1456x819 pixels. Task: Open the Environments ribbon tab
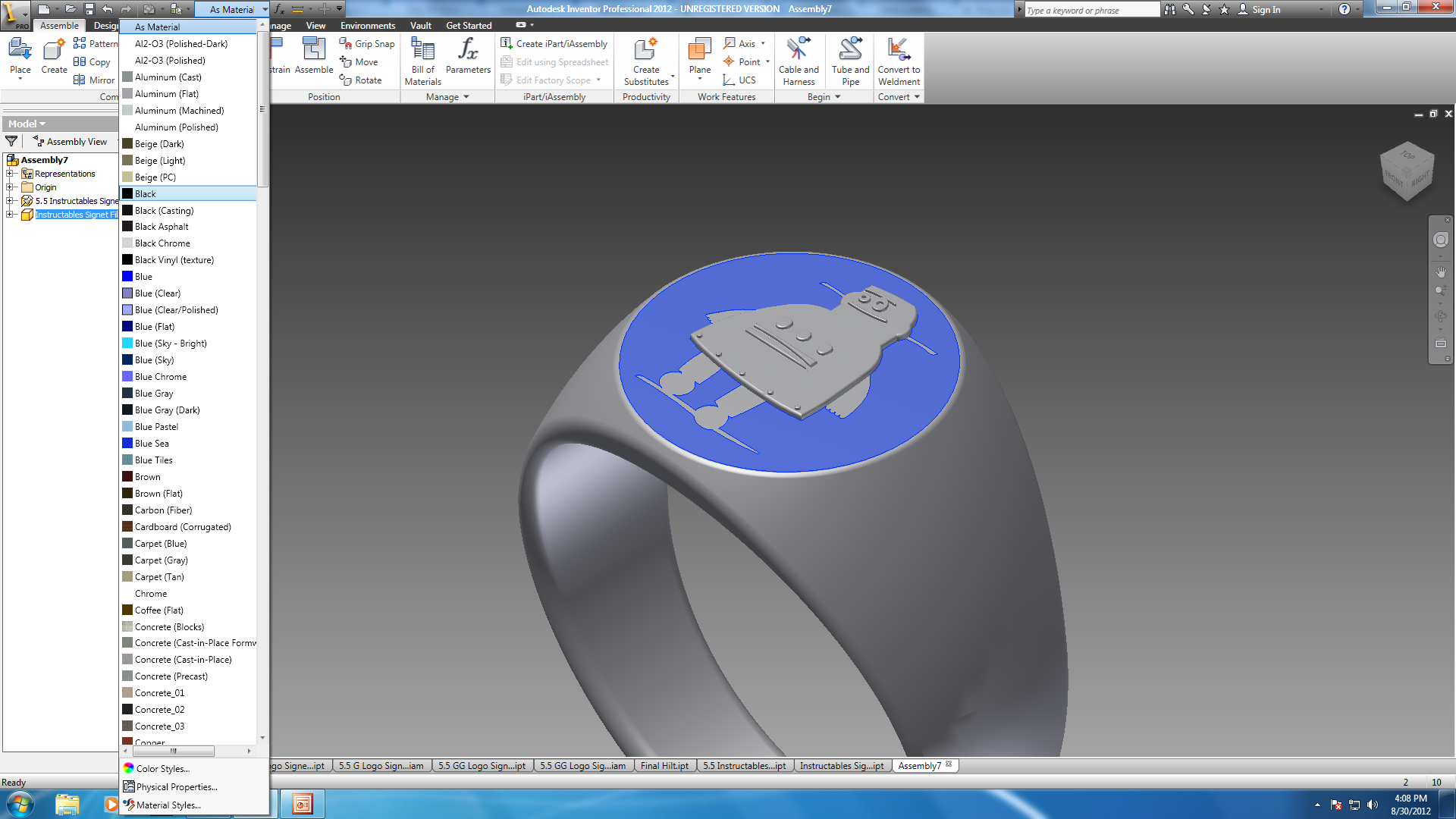pyautogui.click(x=368, y=26)
